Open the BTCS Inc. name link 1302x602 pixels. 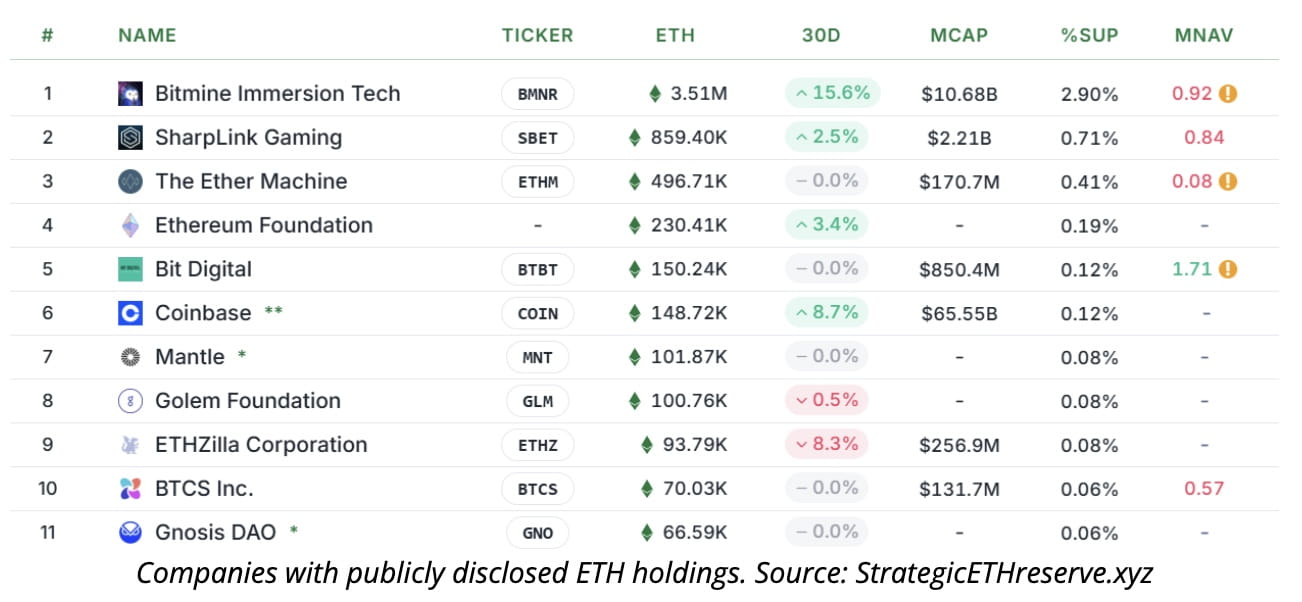(x=204, y=489)
